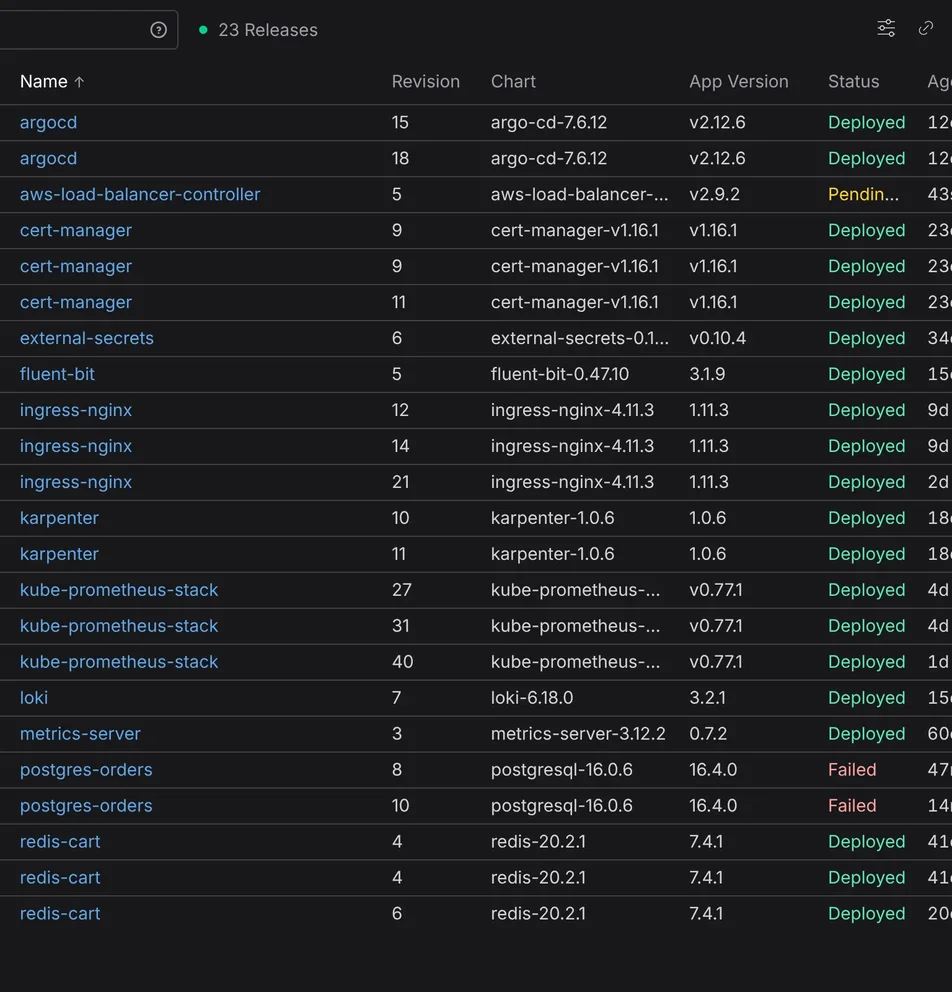
Task: Open external-secrets release
Action: pos(87,338)
